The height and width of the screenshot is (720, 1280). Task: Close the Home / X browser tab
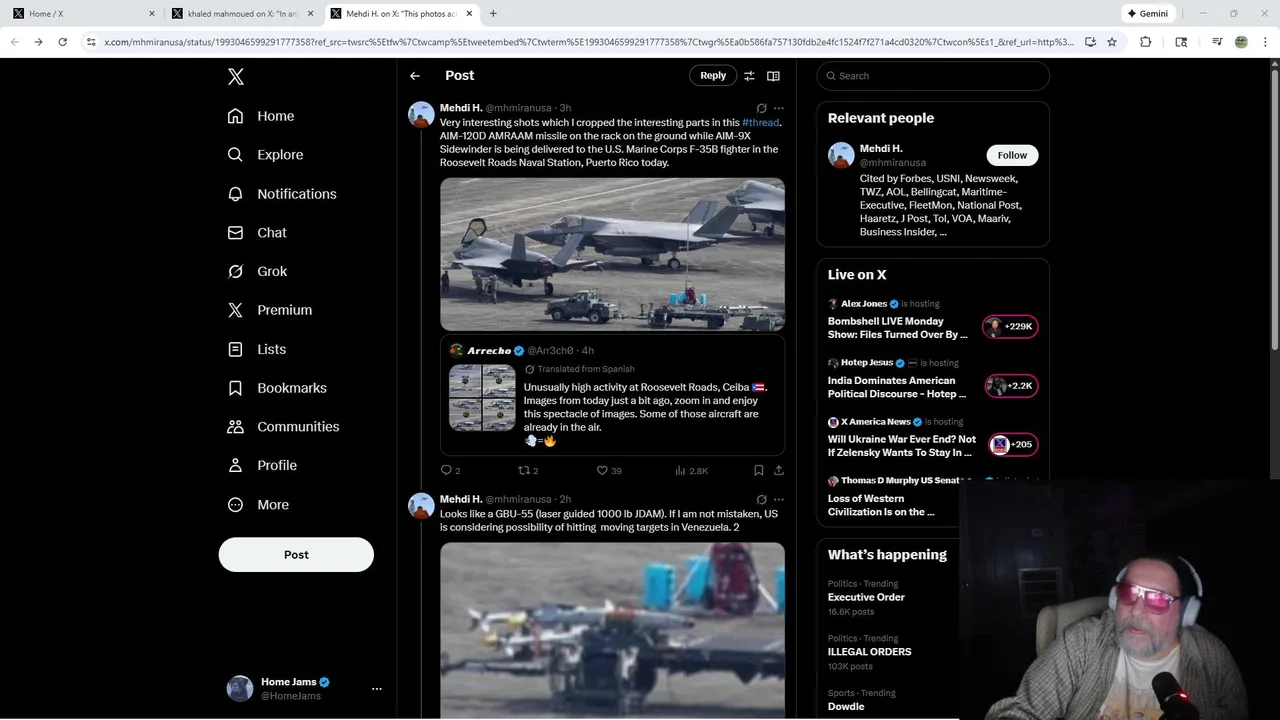(152, 14)
